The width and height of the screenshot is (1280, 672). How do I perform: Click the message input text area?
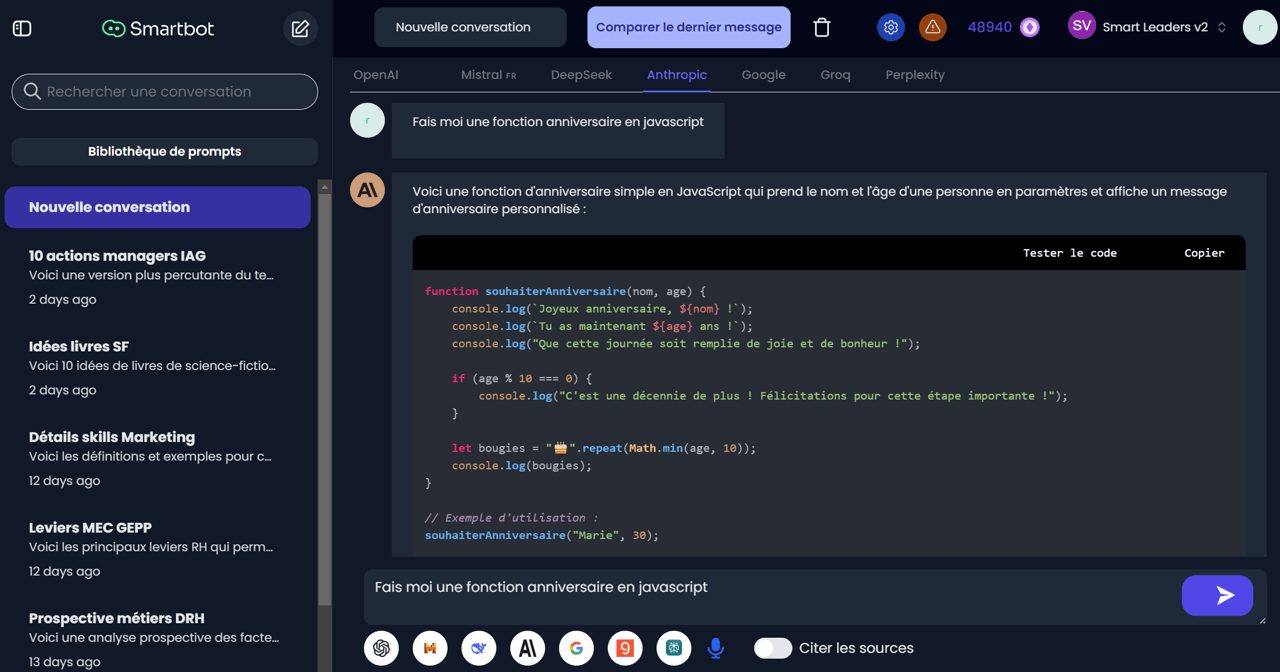[x=770, y=596]
